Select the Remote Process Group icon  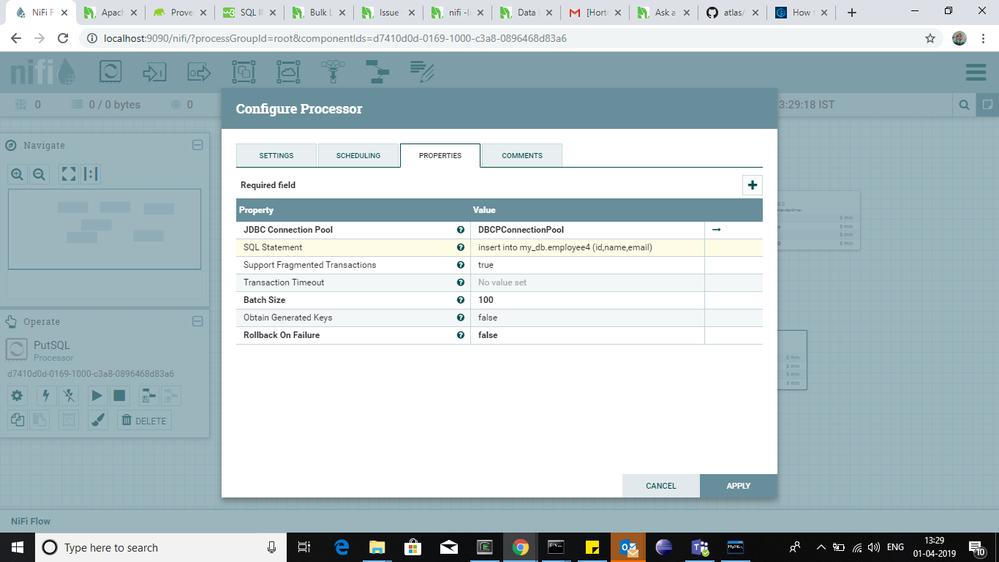point(288,71)
